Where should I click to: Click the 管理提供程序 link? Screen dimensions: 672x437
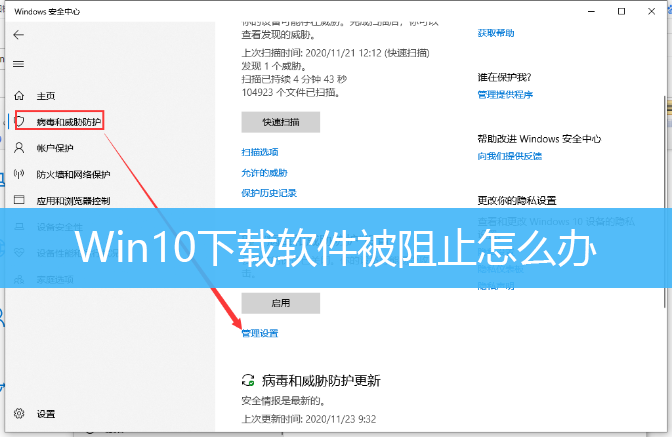[x=505, y=95]
